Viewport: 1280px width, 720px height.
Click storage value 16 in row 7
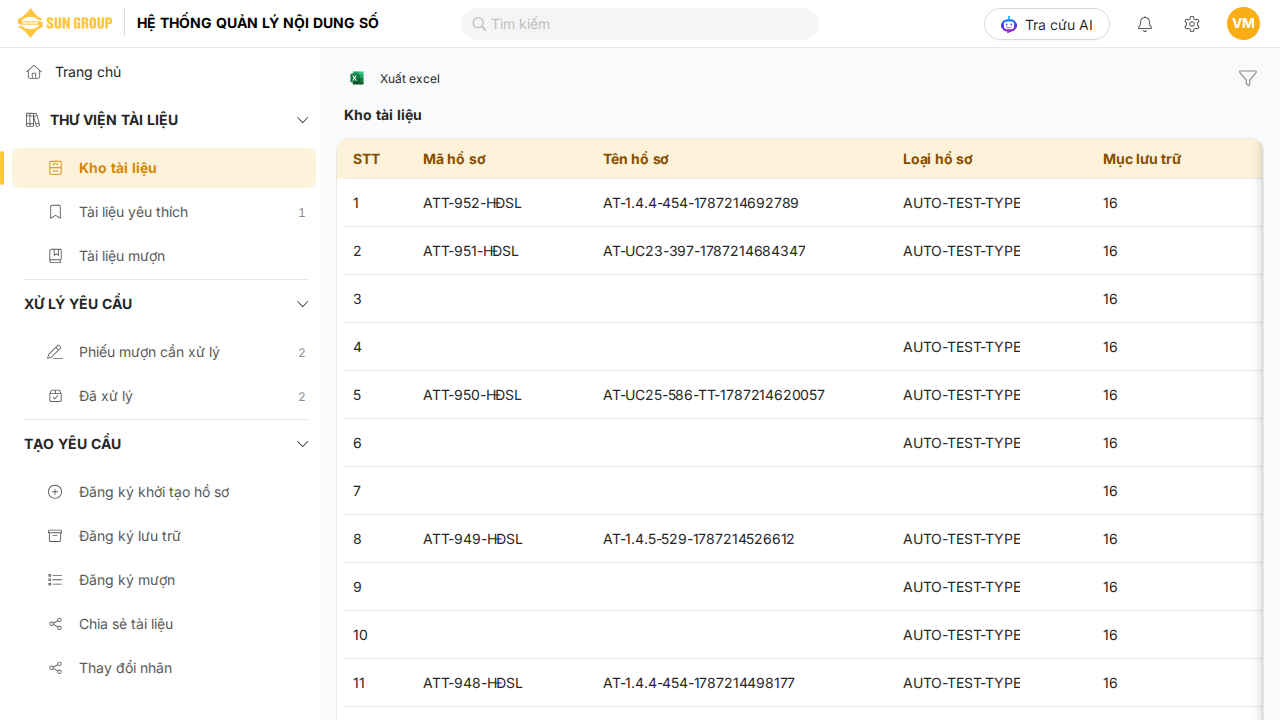[x=1110, y=491]
